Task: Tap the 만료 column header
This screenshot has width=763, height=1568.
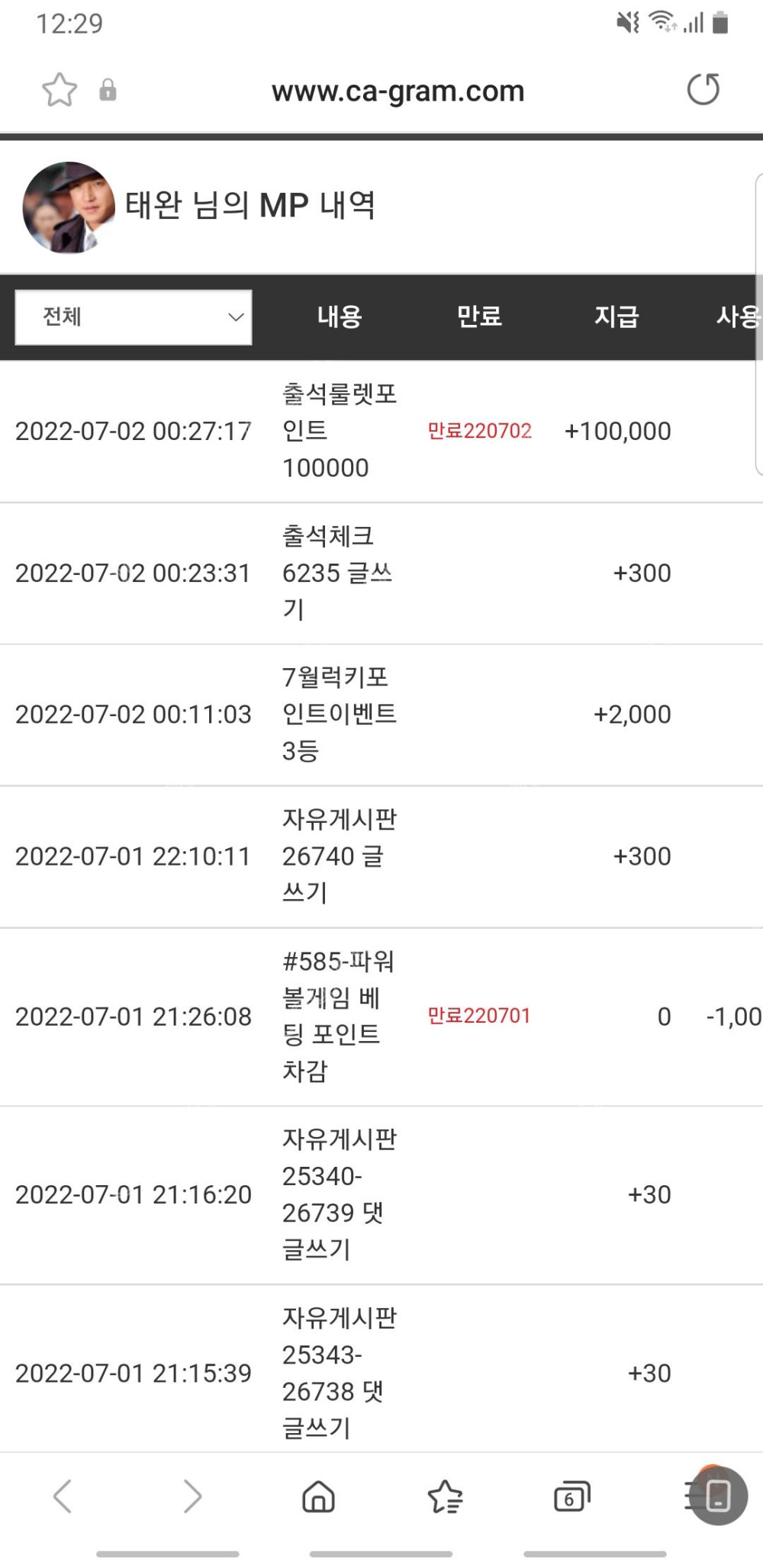Action: (479, 316)
